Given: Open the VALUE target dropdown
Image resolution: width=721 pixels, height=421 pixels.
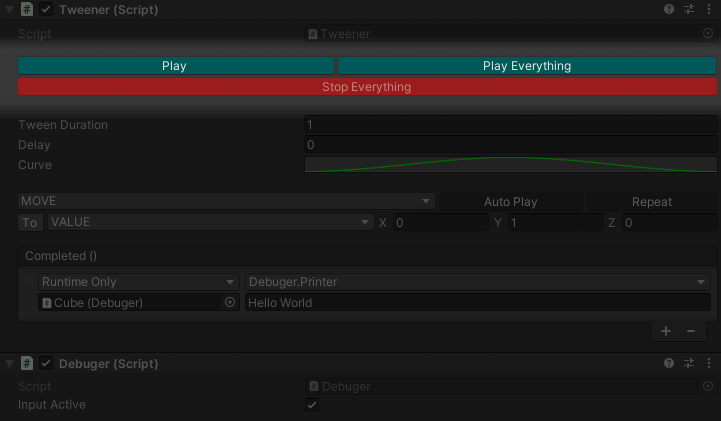Looking at the screenshot, I should coord(211,222).
